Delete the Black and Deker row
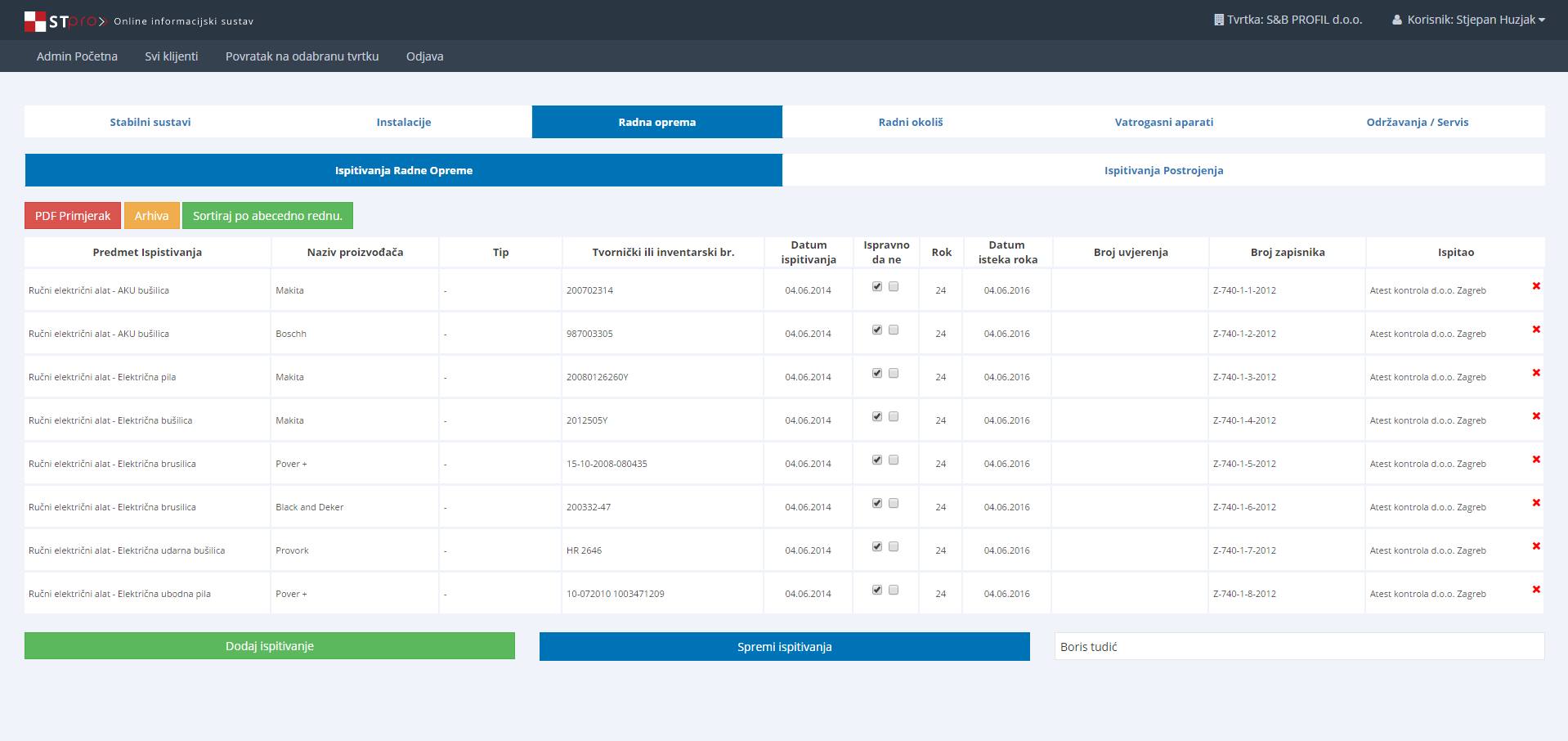Screen dimensions: 1568x741 (x=1536, y=502)
